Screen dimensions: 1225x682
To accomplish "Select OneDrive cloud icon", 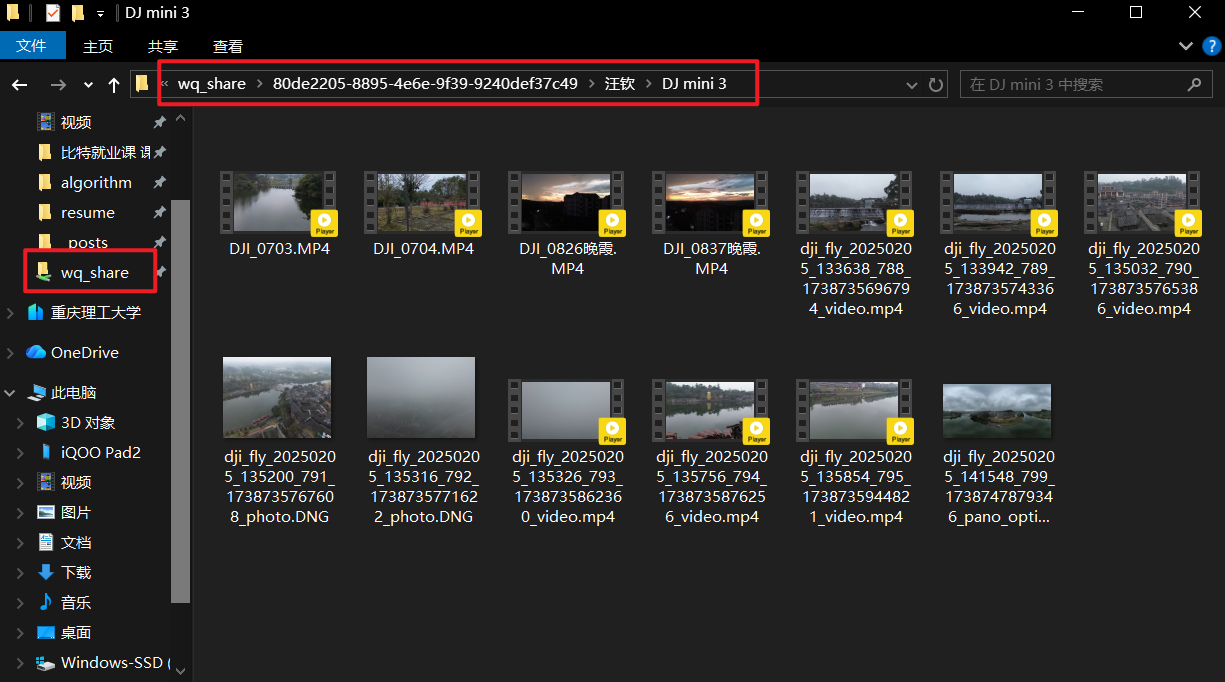I will [x=36, y=352].
